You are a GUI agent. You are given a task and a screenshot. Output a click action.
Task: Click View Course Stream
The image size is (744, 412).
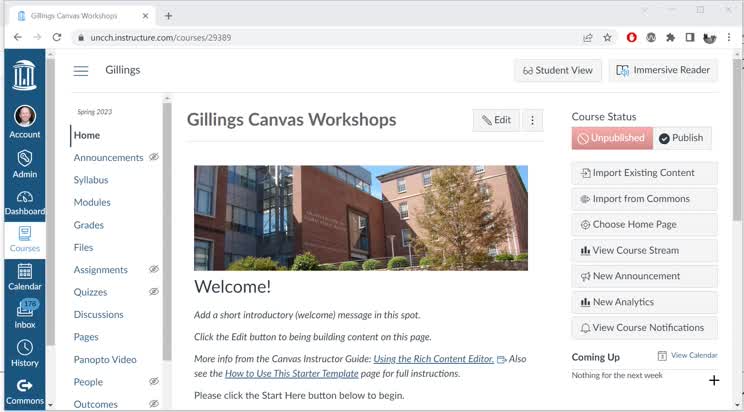[x=644, y=250]
